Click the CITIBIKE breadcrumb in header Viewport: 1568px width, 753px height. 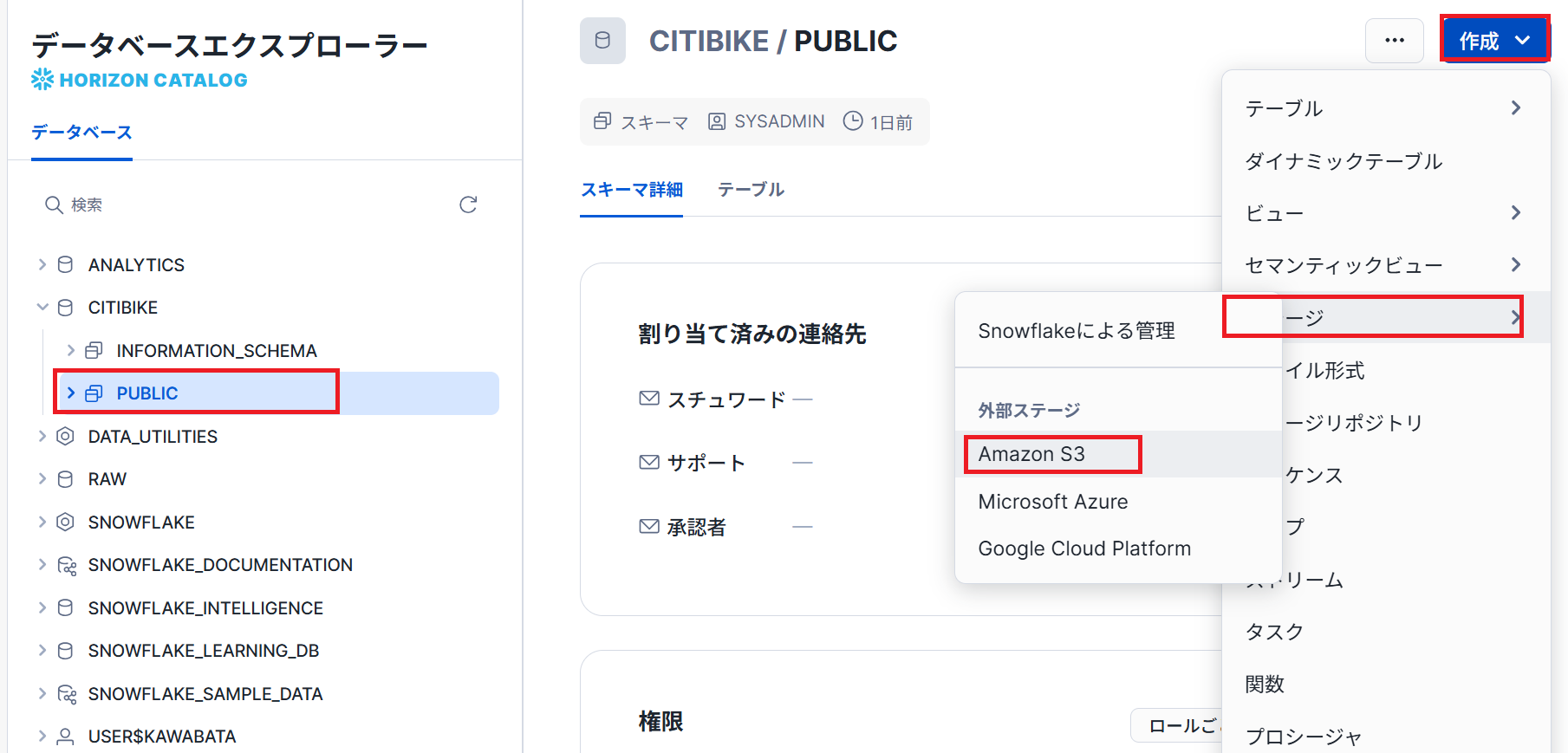point(708,41)
